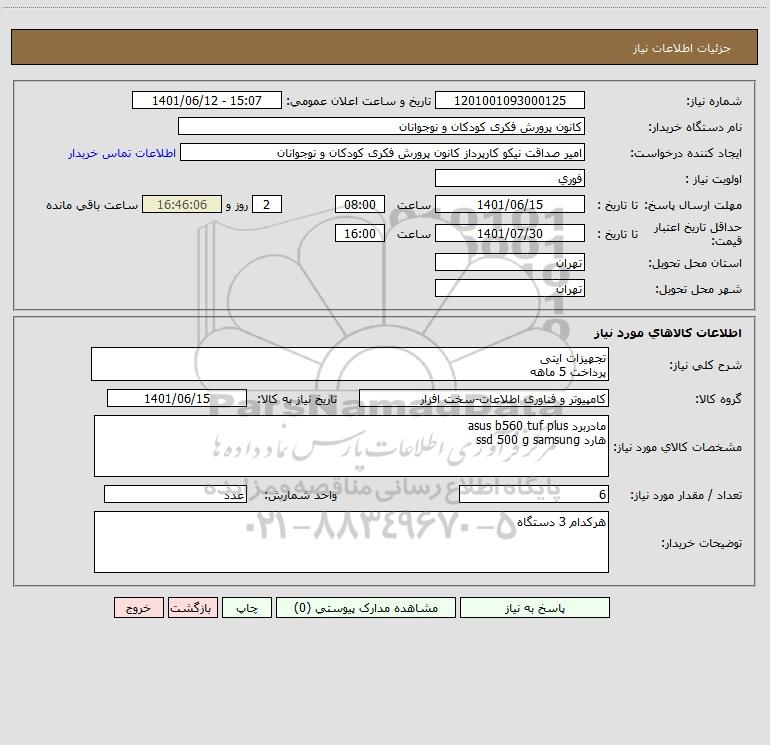The image size is (770, 745).
Task: Click request creator field 'امیر صداقت نیکو'
Action: [x=382, y=152]
